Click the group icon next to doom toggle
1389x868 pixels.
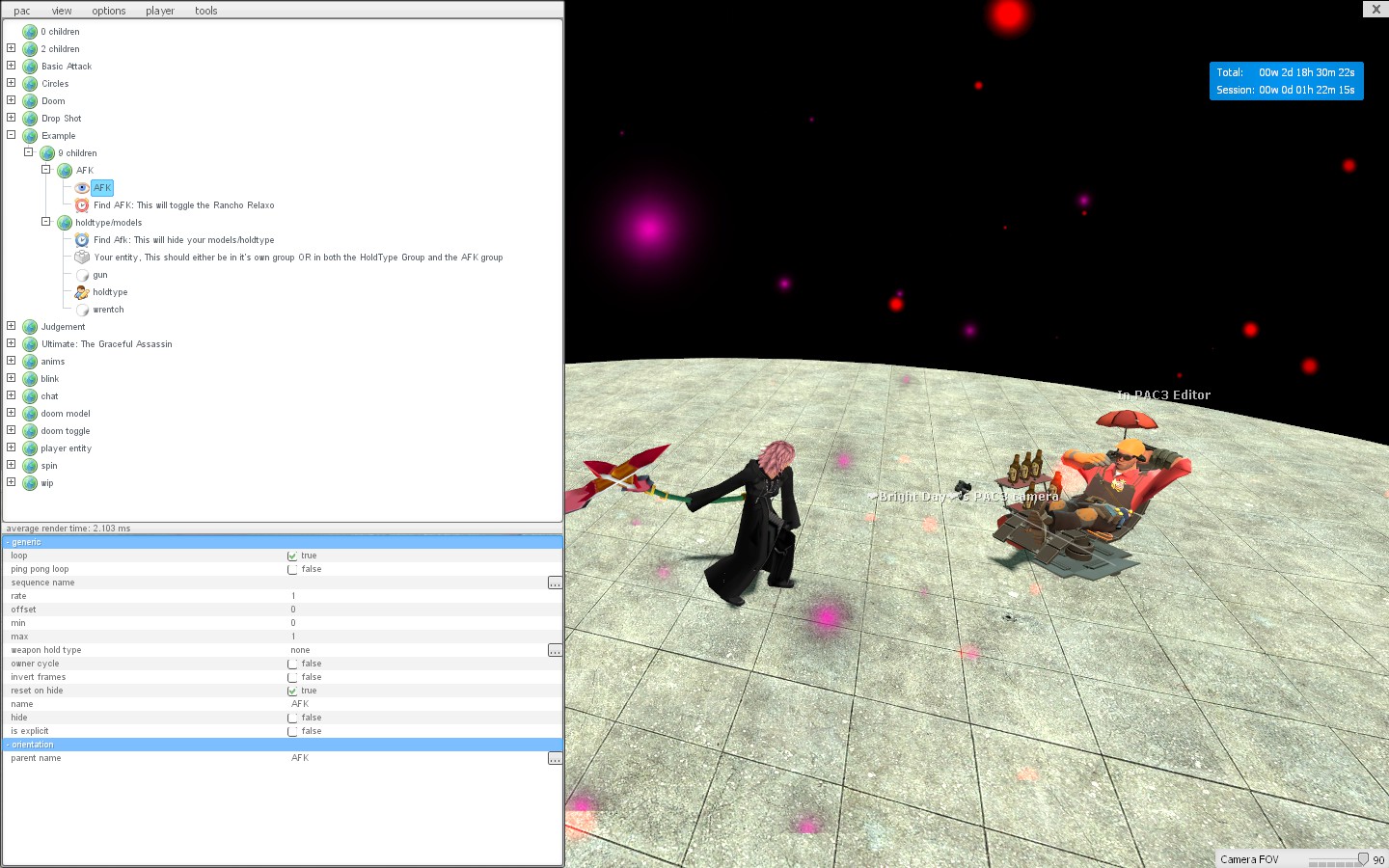point(30,431)
